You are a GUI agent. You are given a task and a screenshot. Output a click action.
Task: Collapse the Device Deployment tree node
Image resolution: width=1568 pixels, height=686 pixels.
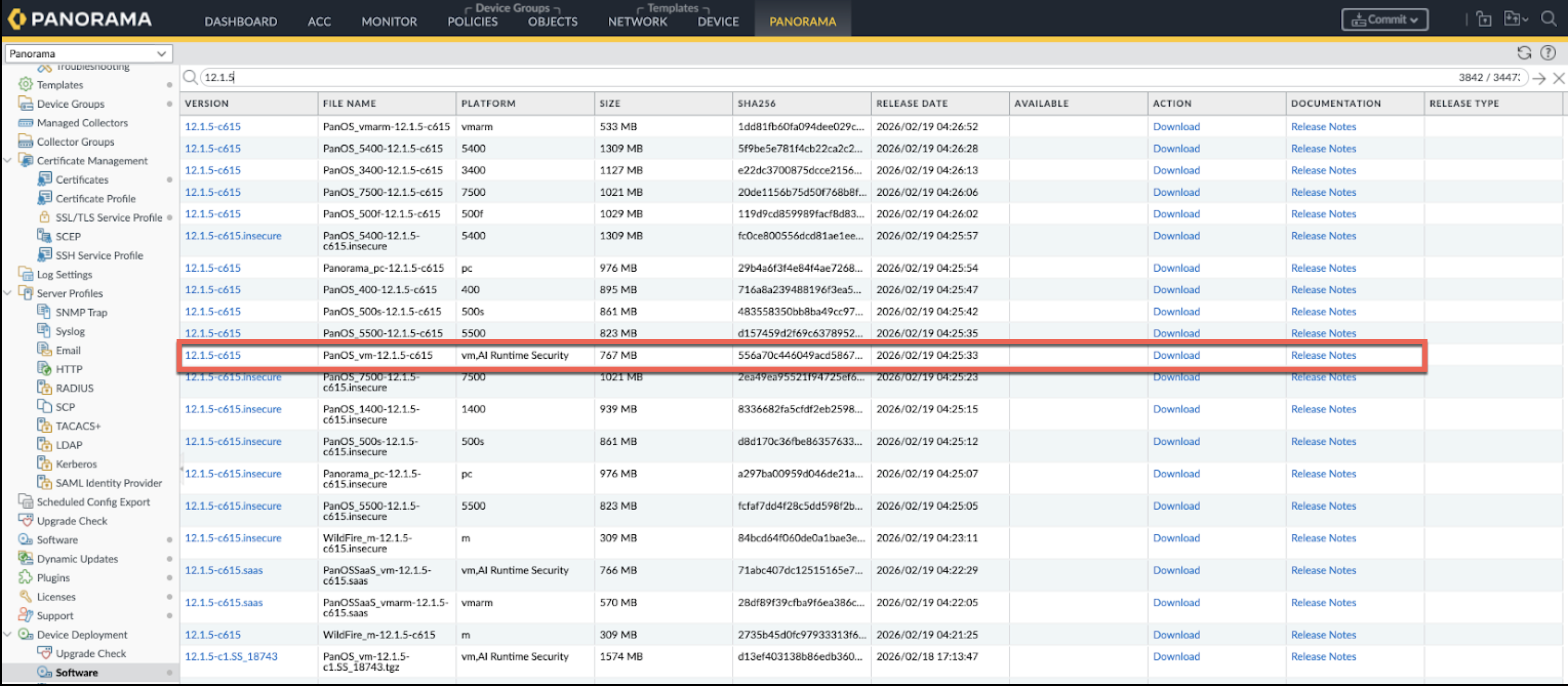click(8, 634)
